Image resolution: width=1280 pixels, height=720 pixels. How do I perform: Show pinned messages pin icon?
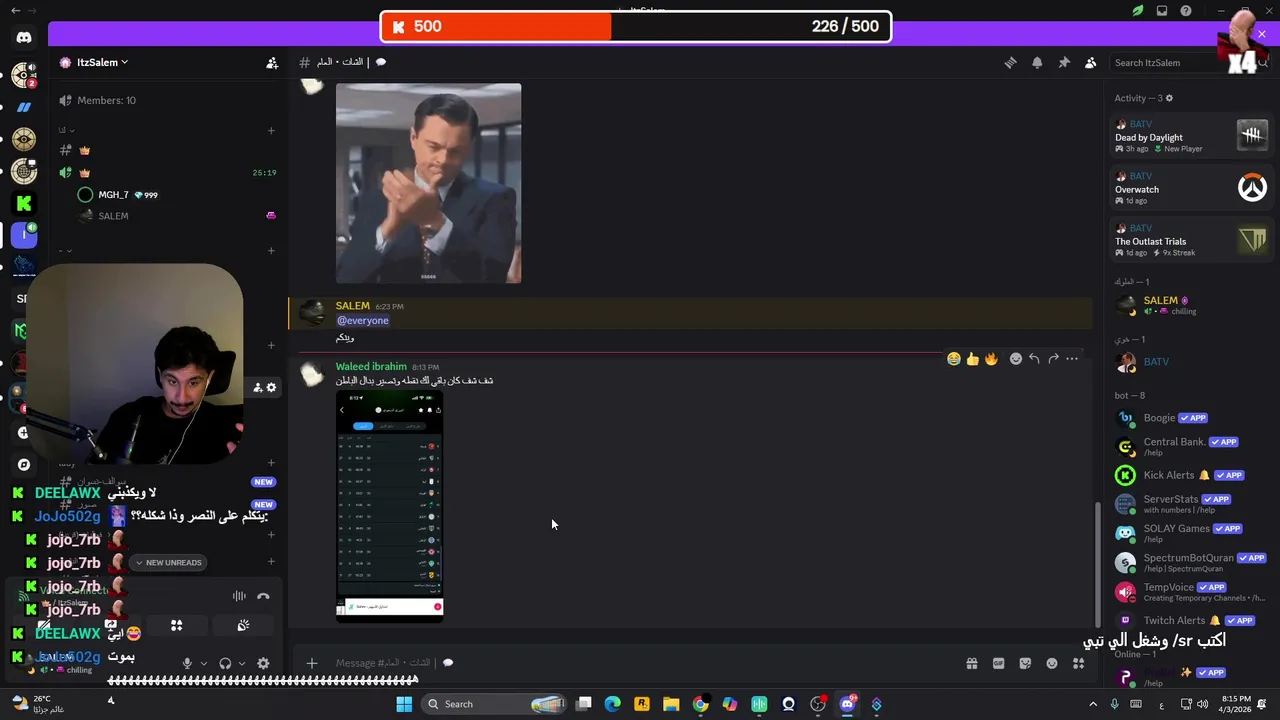coord(1064,62)
